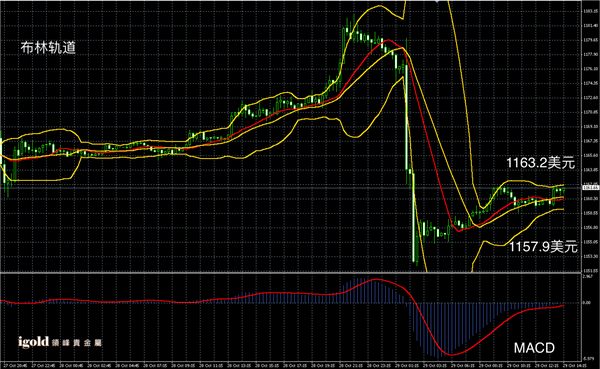
Task: Click the 1165.60 price axis label
Action: coord(590,155)
